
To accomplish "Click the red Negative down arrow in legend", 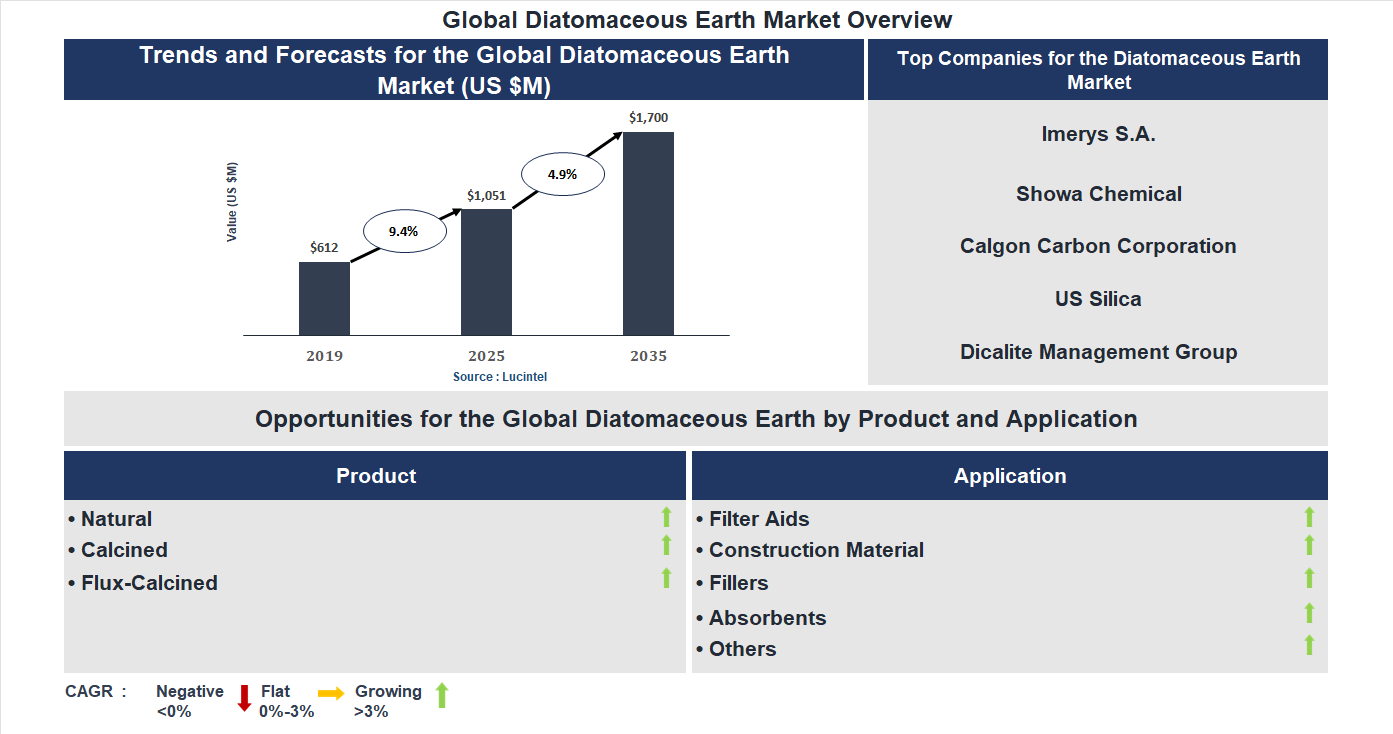I will [x=244, y=697].
